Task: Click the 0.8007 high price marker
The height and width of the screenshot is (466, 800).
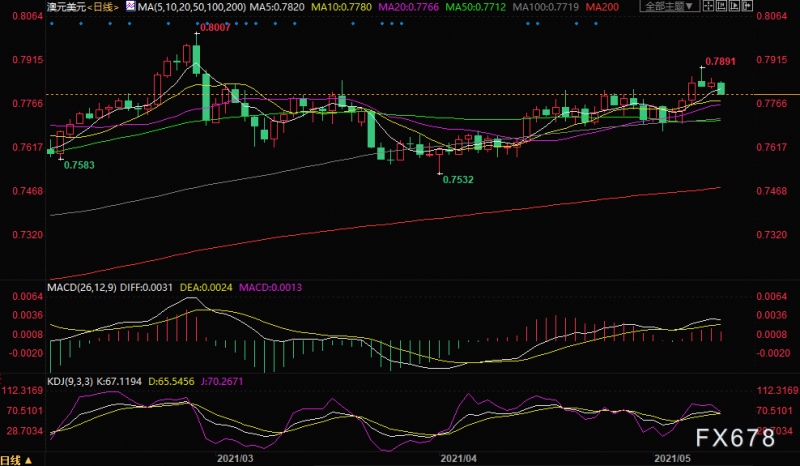Action: click(x=214, y=28)
